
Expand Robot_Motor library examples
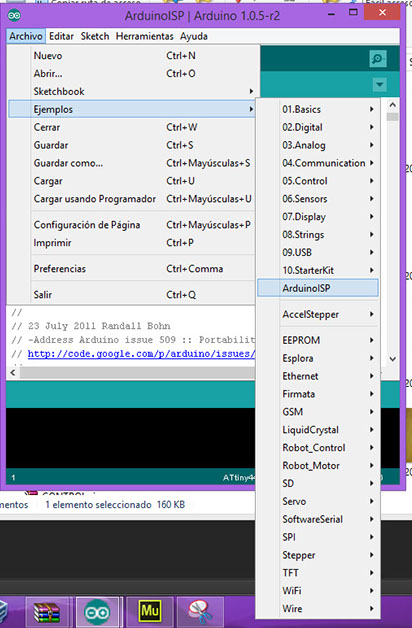(318, 466)
